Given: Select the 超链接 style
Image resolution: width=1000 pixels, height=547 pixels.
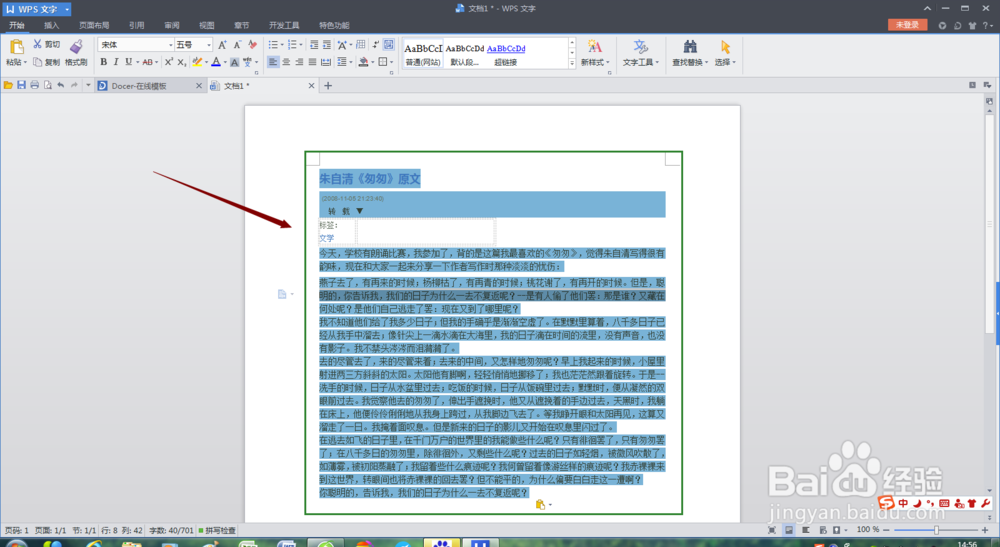Looking at the screenshot, I should pyautogui.click(x=506, y=54).
